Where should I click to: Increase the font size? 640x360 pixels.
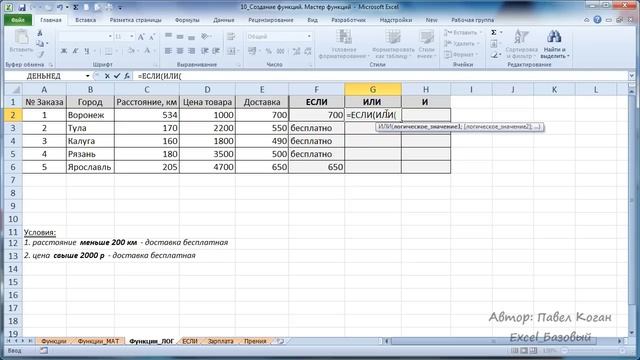point(141,37)
